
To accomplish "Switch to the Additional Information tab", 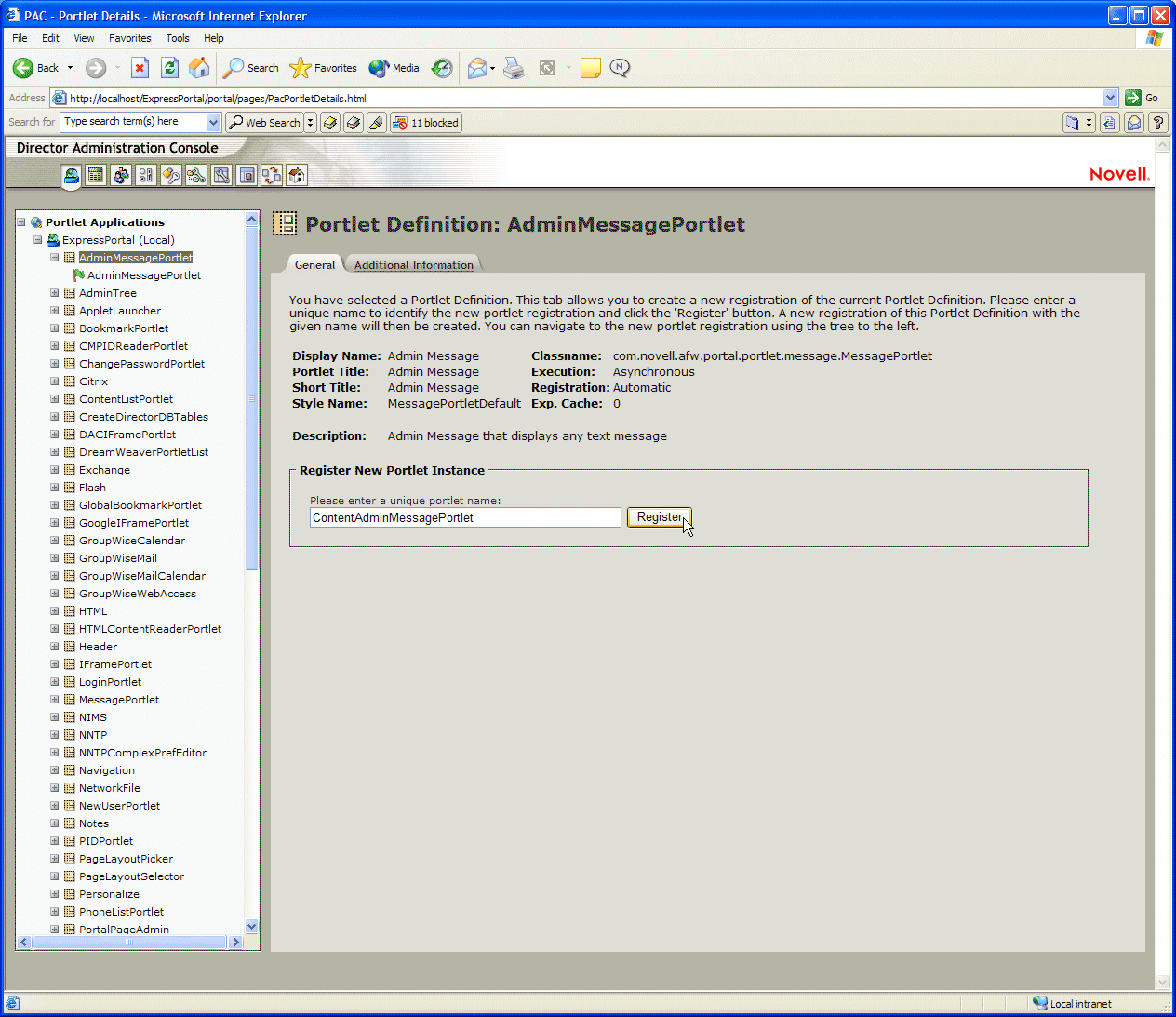I will pyautogui.click(x=413, y=265).
